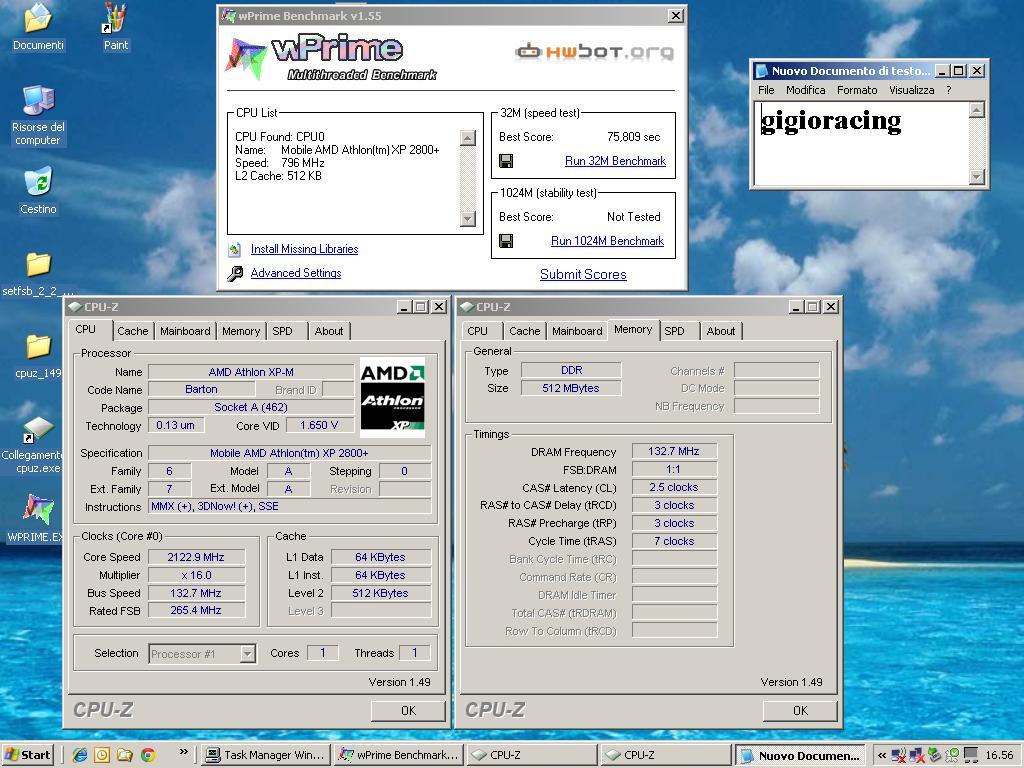Open the Install Missing Libraries link
Viewport: 1024px width, 768px height.
[x=304, y=249]
